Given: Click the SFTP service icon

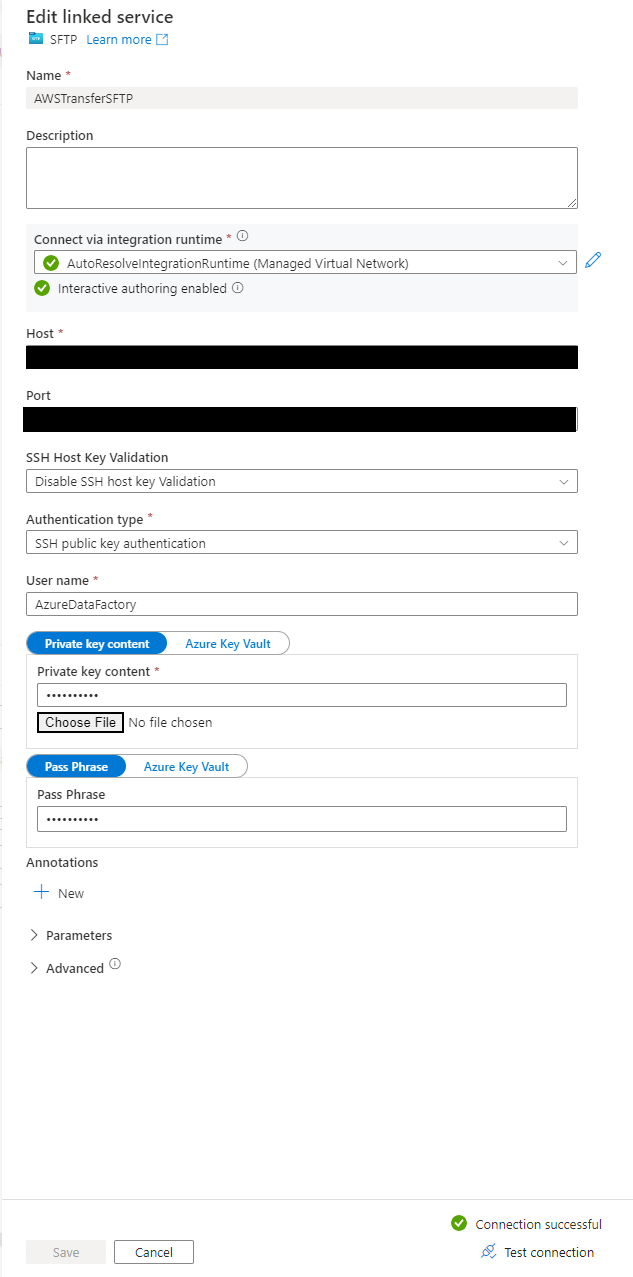Looking at the screenshot, I should coord(33,39).
